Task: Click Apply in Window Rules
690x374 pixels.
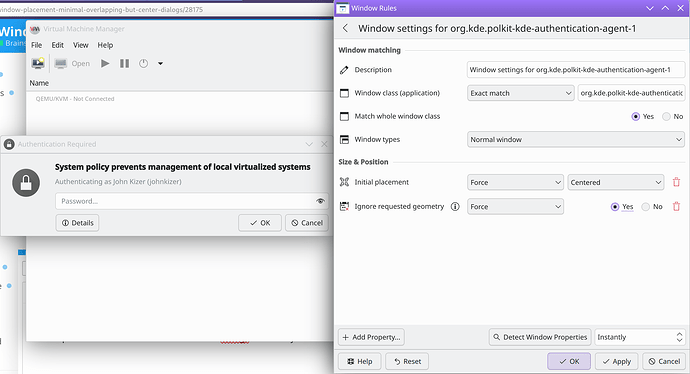Action: click(x=617, y=361)
